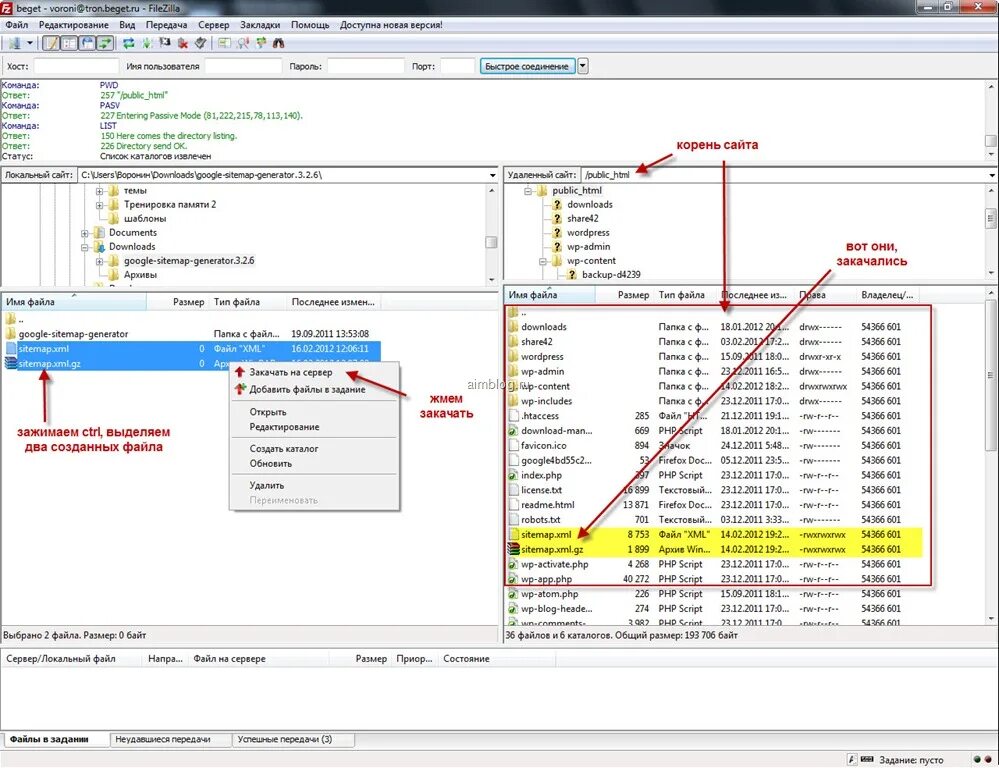Click the favicon.ico file icon in remote list

tap(513, 446)
